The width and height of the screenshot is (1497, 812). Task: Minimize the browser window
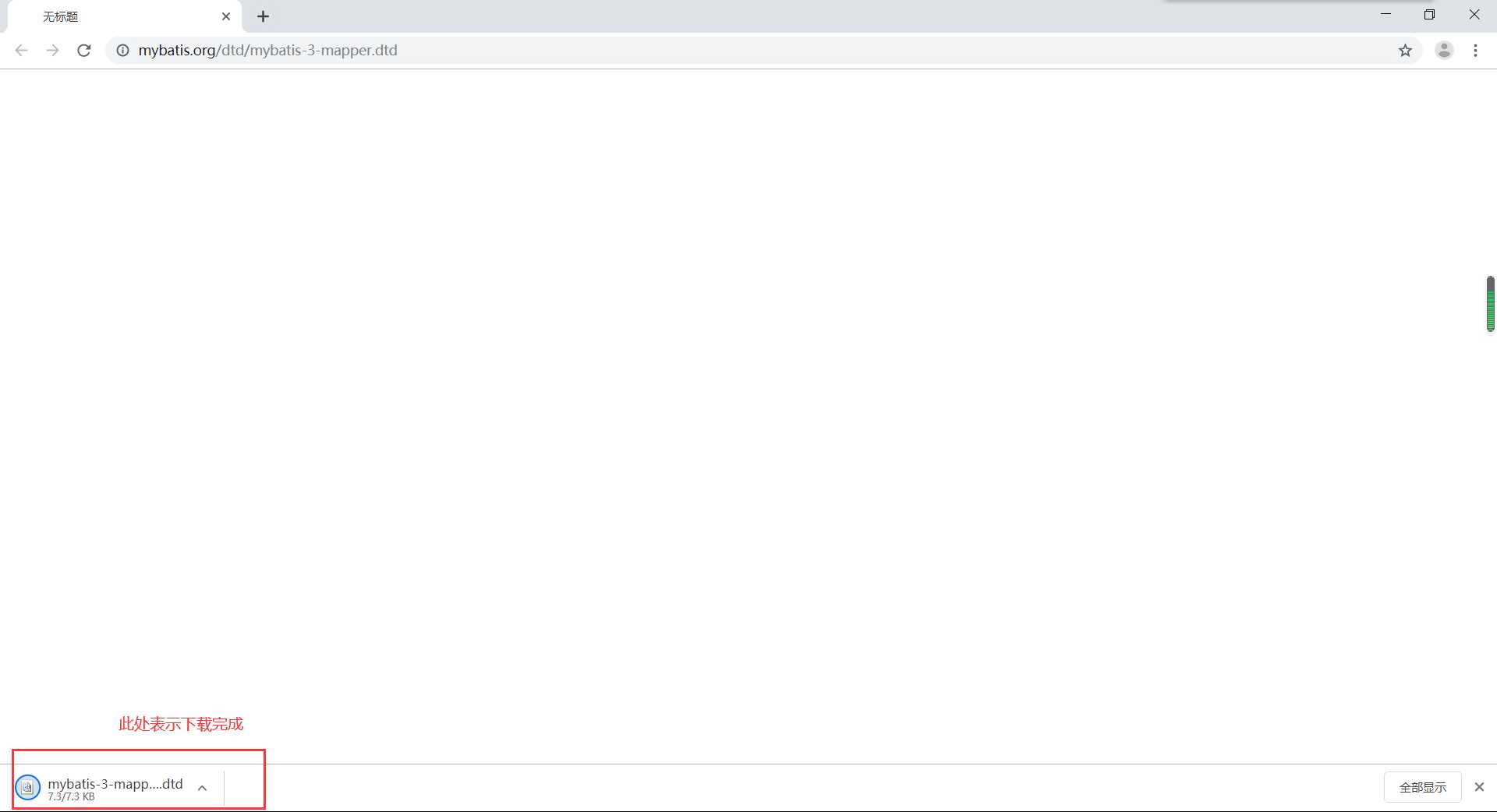click(x=1386, y=15)
